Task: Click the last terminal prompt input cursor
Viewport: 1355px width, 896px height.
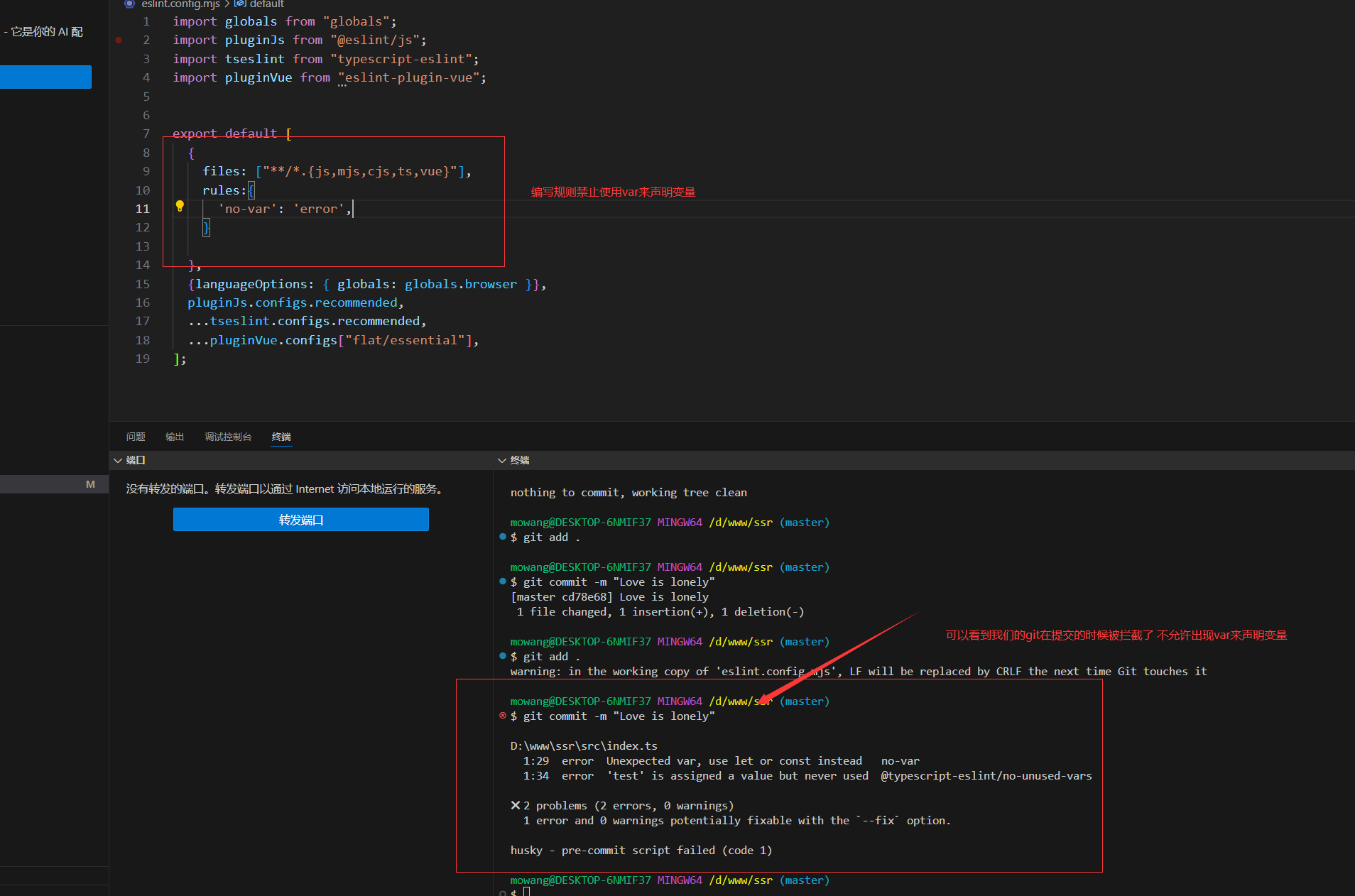Action: tap(527, 892)
